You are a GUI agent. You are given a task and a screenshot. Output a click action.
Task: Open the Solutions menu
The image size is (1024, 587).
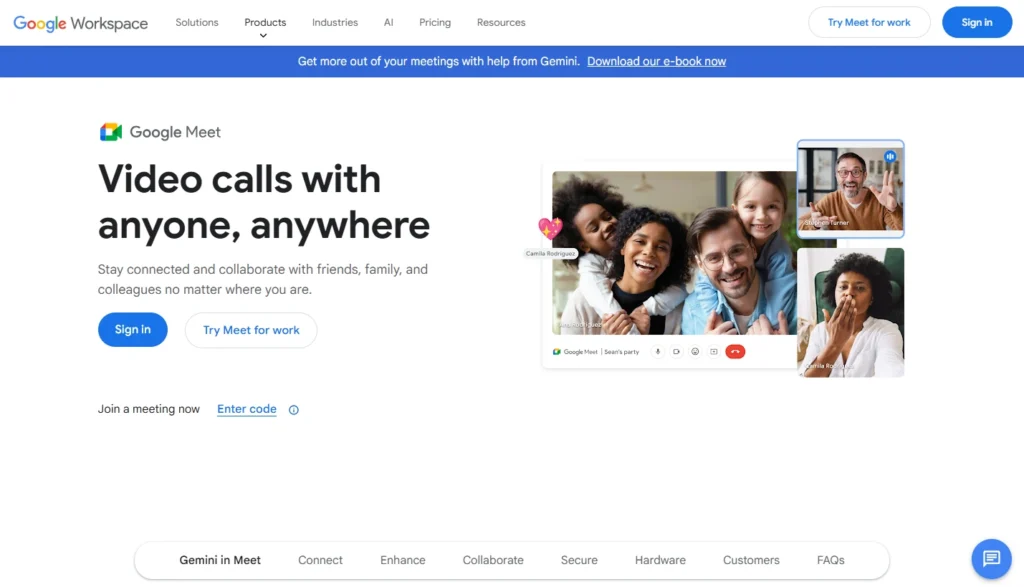[196, 22]
